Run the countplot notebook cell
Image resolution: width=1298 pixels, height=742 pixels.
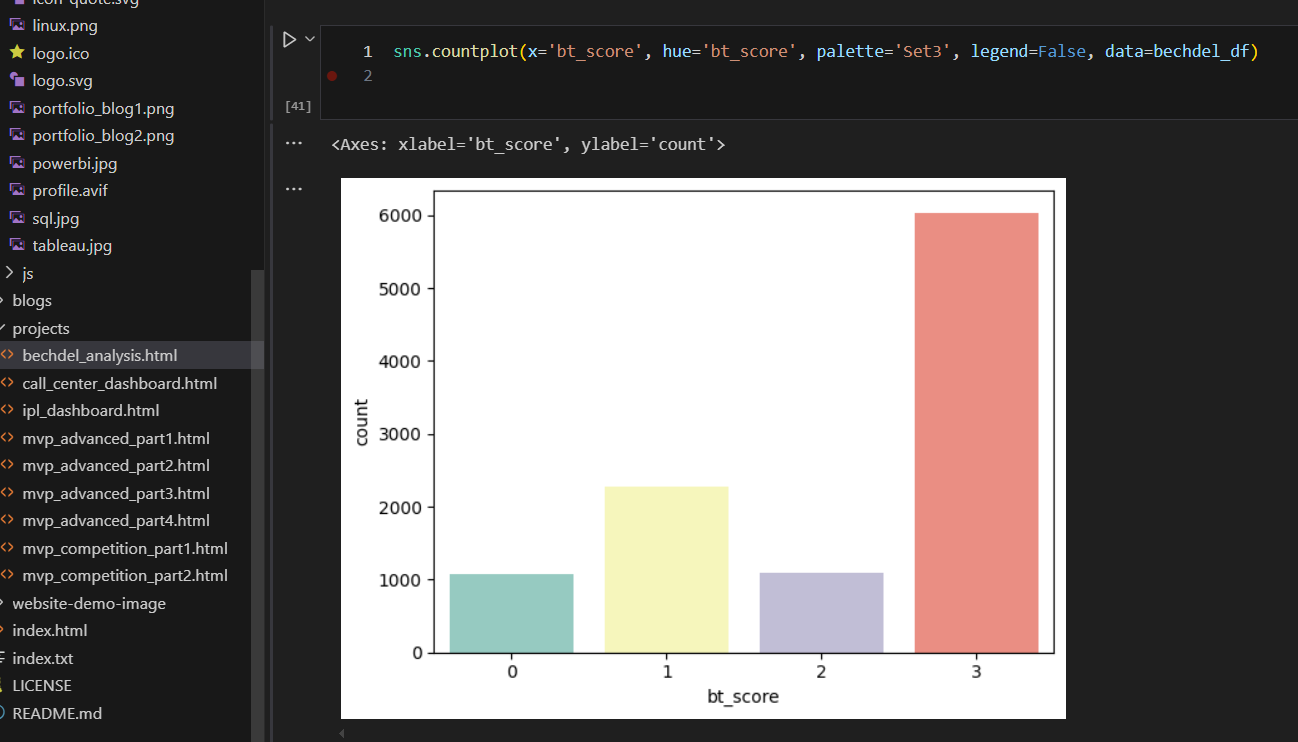pos(289,40)
